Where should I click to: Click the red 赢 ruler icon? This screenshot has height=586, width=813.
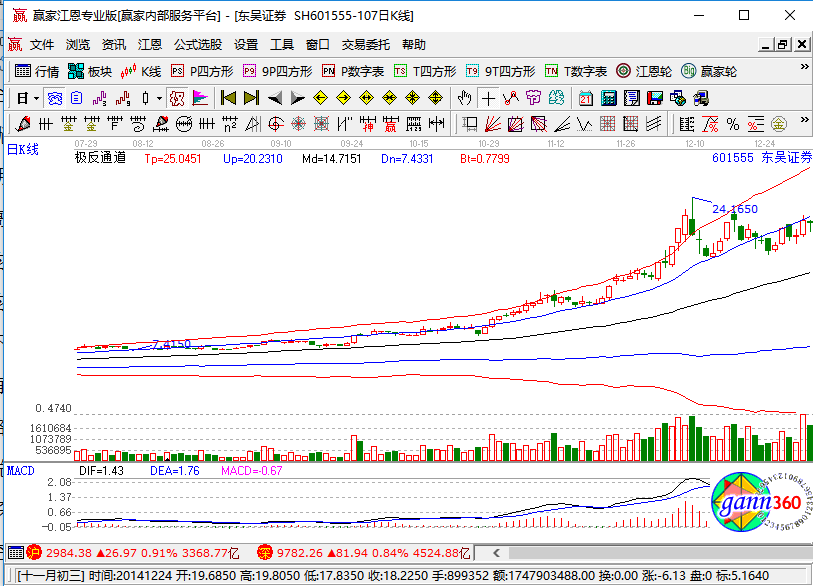pos(390,124)
